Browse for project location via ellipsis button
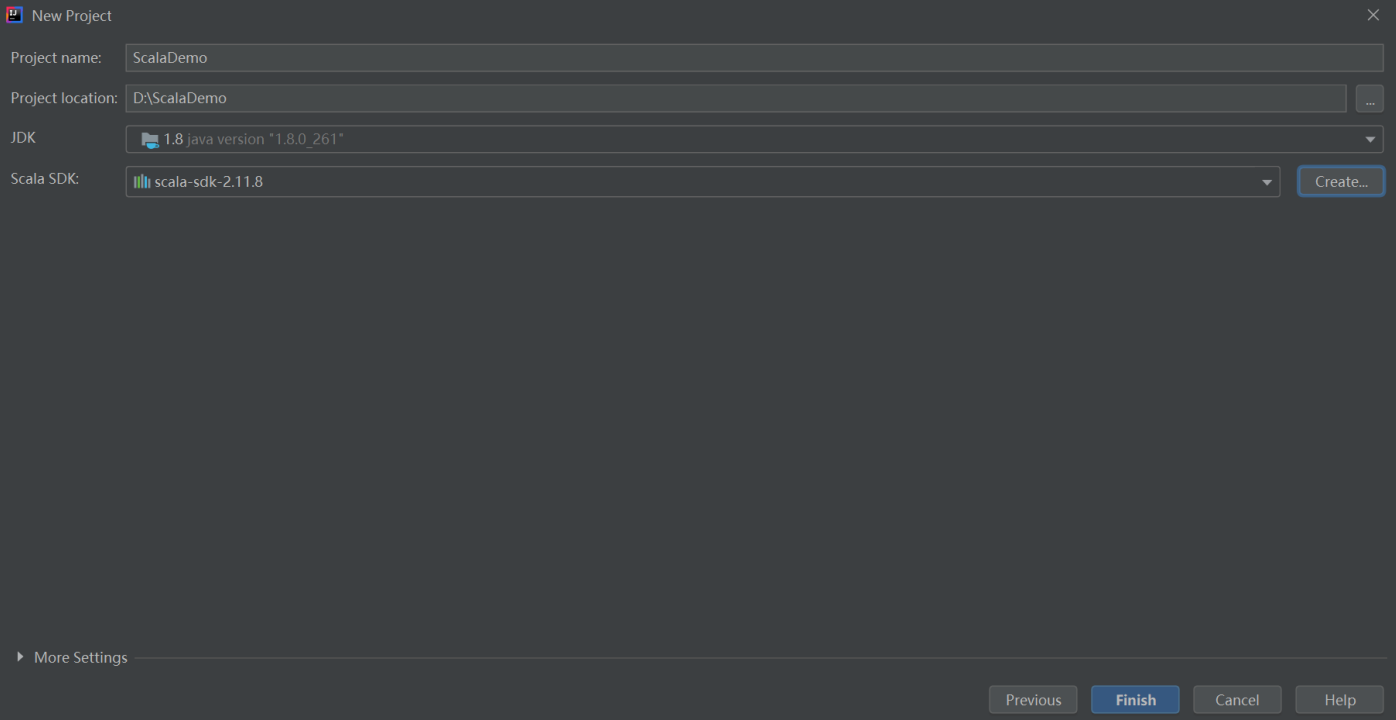 coord(1370,99)
